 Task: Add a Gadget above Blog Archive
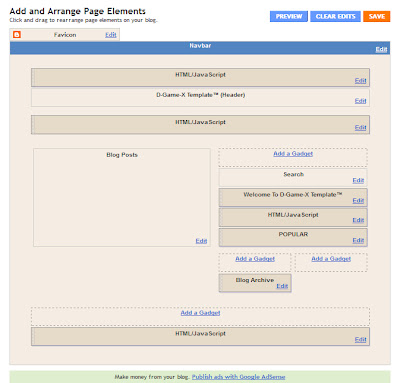pos(255,259)
